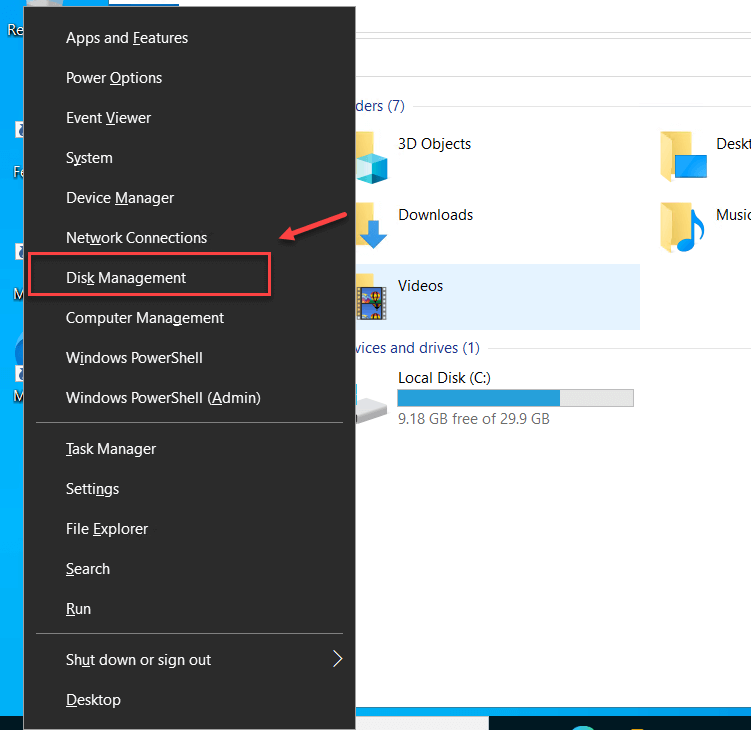Select the Videos folder icon
This screenshot has height=730, width=751.
(372, 297)
